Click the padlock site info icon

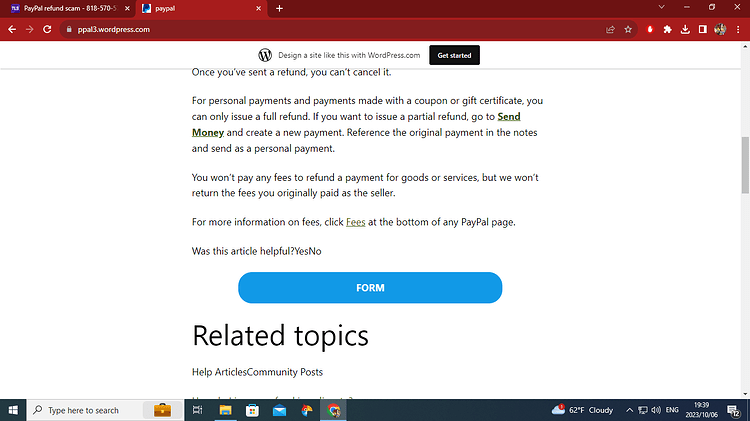tap(69, 29)
